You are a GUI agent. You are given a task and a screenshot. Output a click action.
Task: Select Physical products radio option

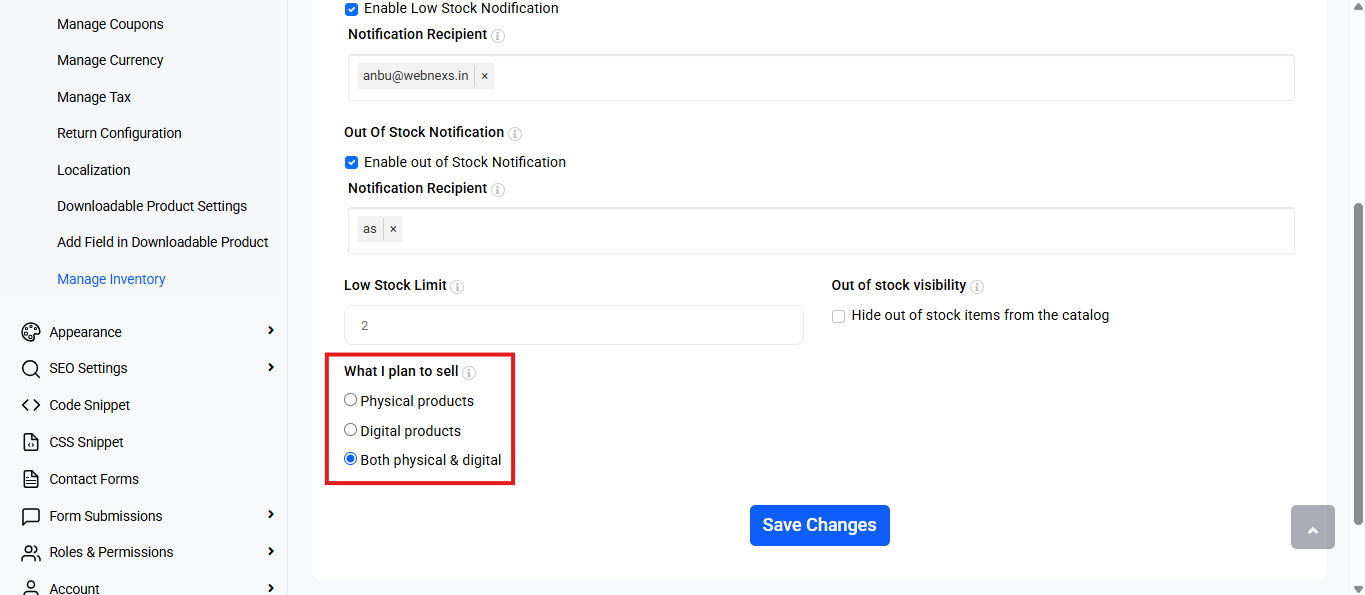350,400
